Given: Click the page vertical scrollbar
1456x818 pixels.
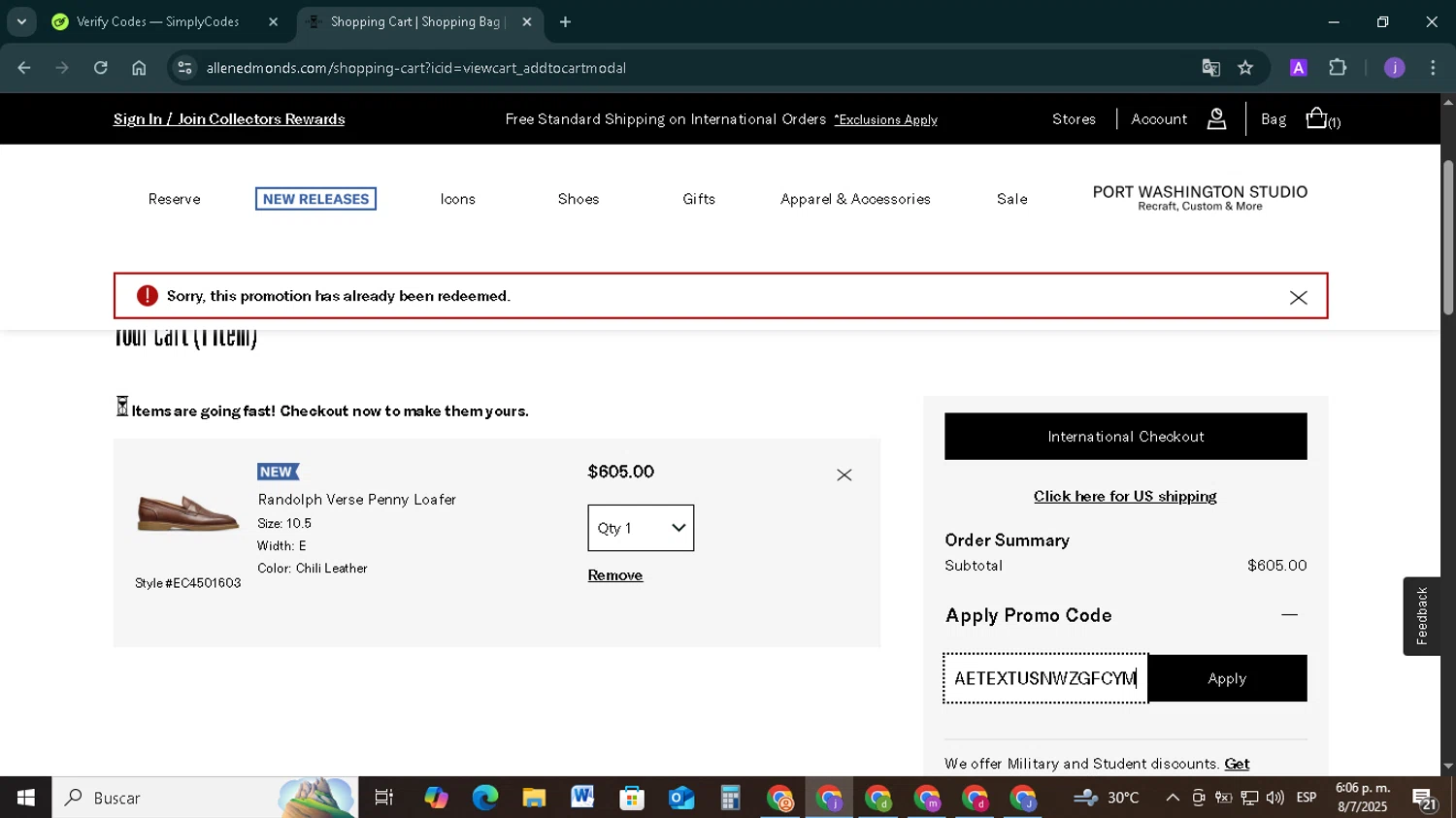Looking at the screenshot, I should pyautogui.click(x=1448, y=238).
